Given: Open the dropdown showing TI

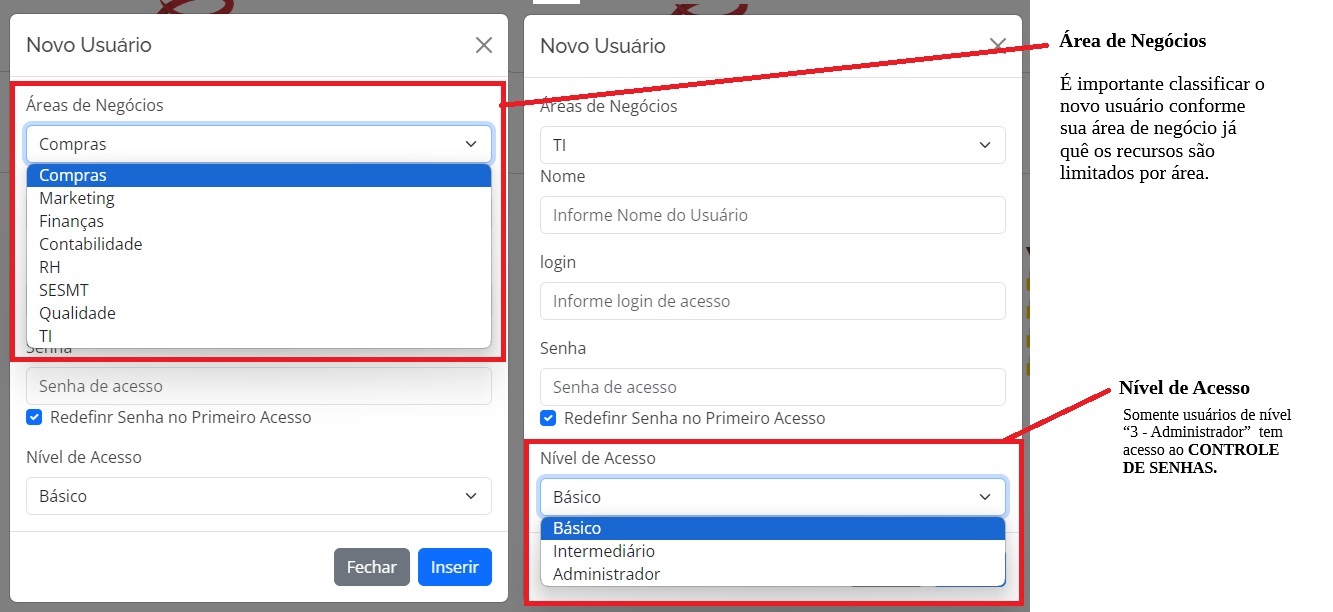Looking at the screenshot, I should 772,146.
